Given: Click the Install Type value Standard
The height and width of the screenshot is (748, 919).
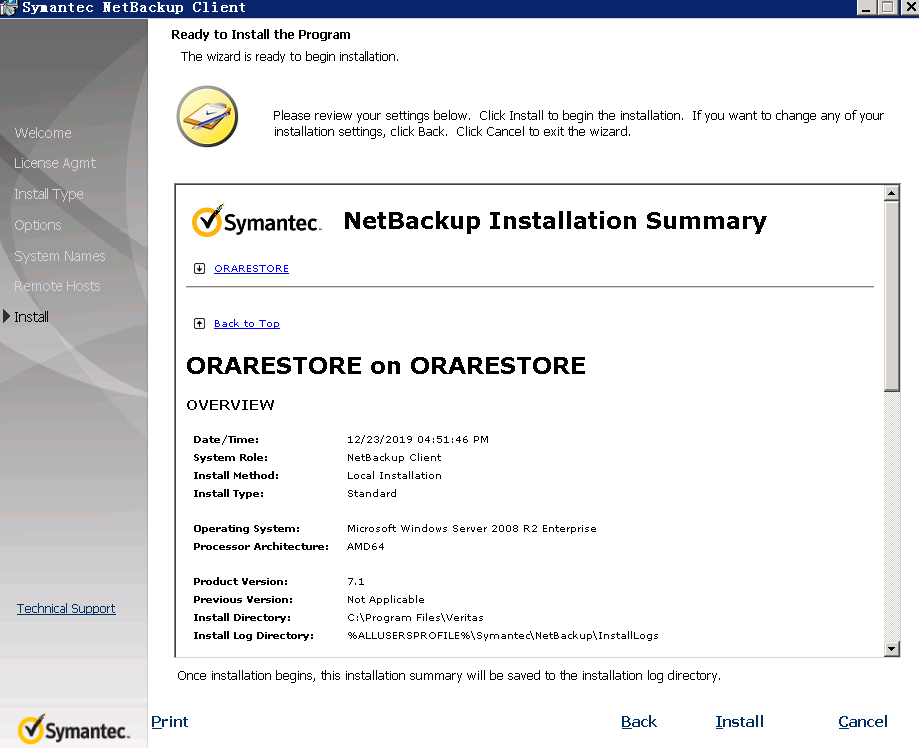Looking at the screenshot, I should tap(372, 494).
